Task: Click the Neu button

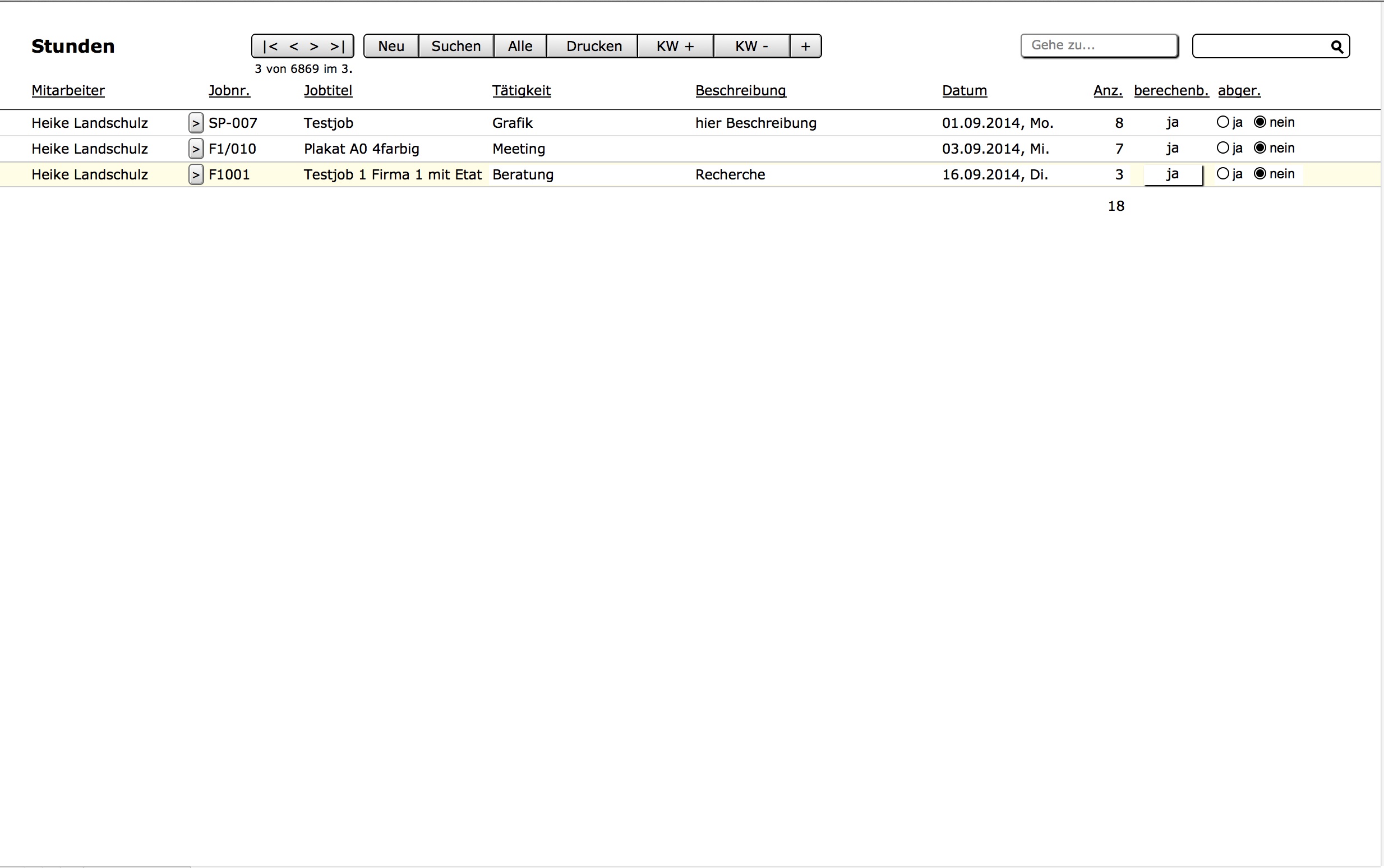Action: (391, 47)
